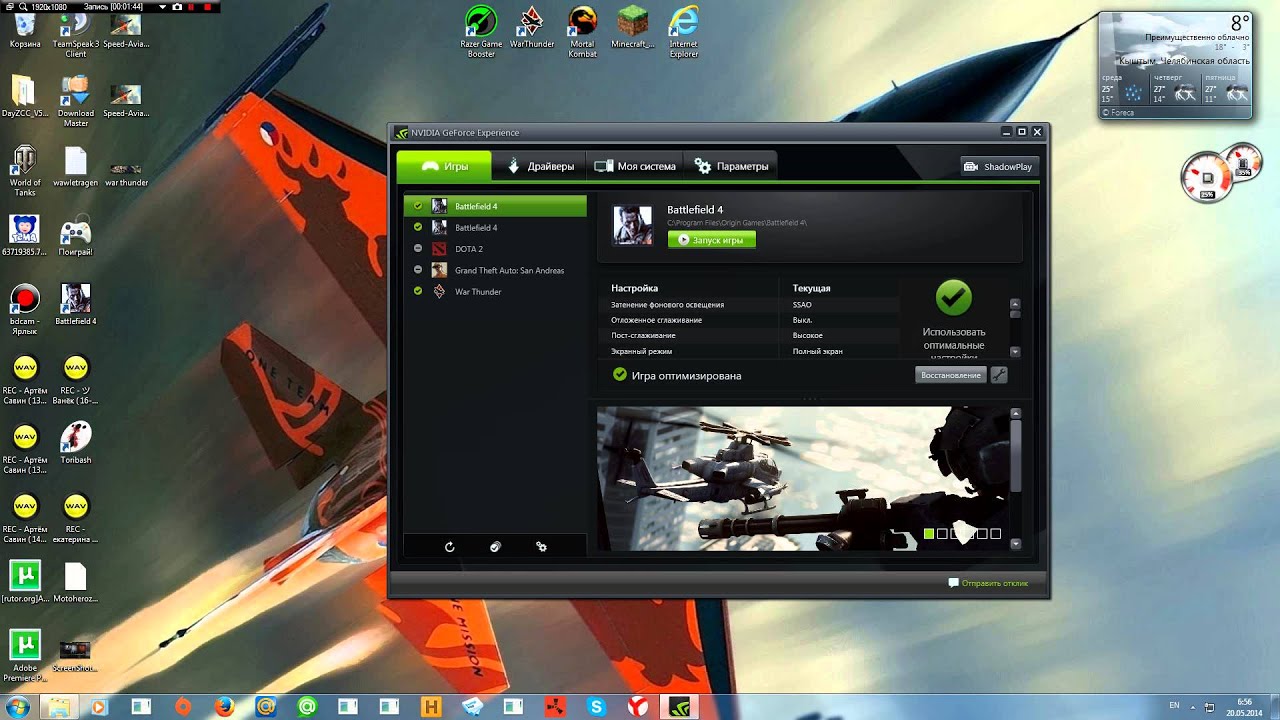Viewport: 1280px width, 720px height.
Task: Click the Minecraft desktop icon
Action: coord(632,28)
